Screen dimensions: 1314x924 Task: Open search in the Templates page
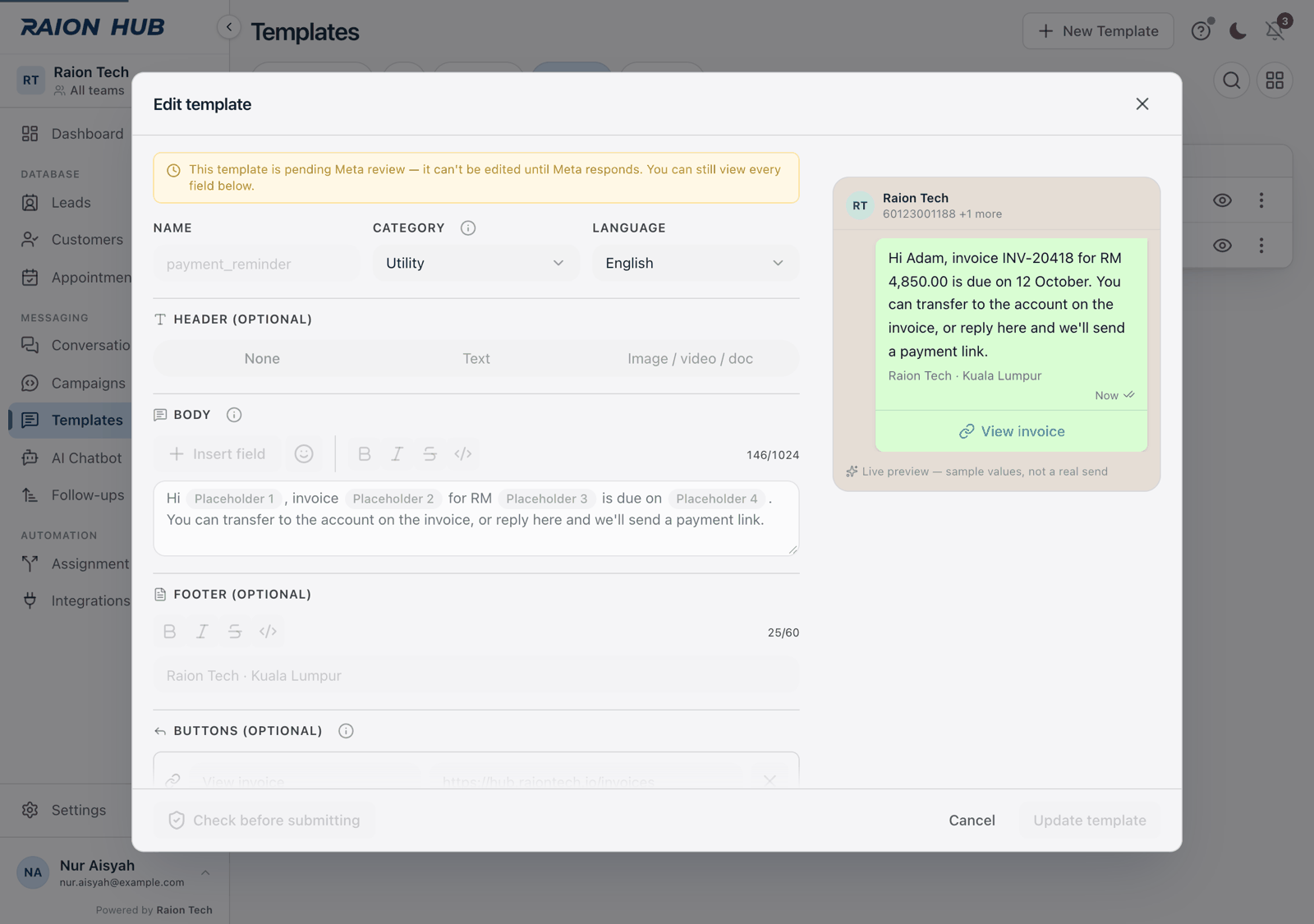click(x=1232, y=80)
